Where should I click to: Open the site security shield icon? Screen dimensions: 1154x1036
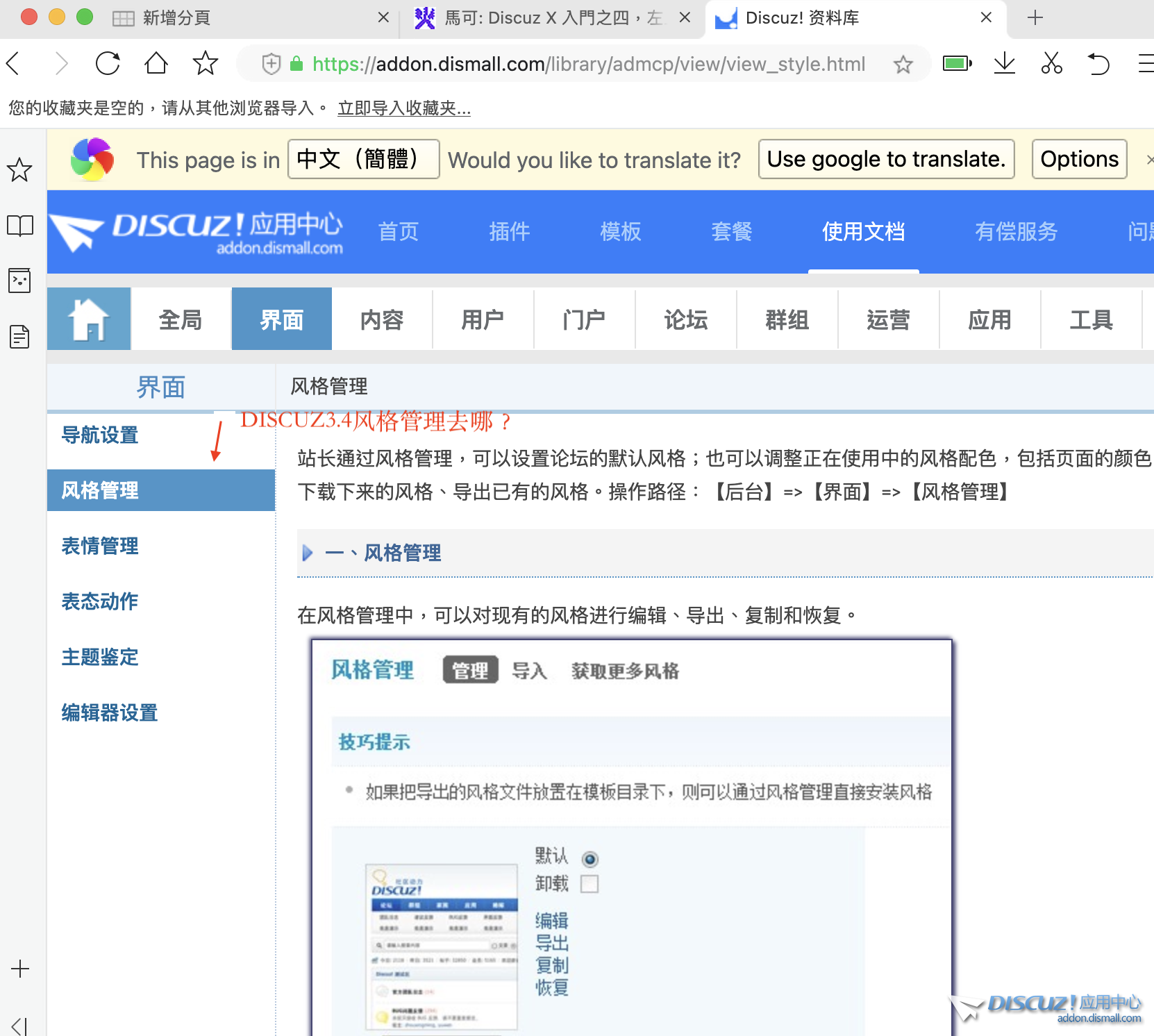pyautogui.click(x=271, y=65)
